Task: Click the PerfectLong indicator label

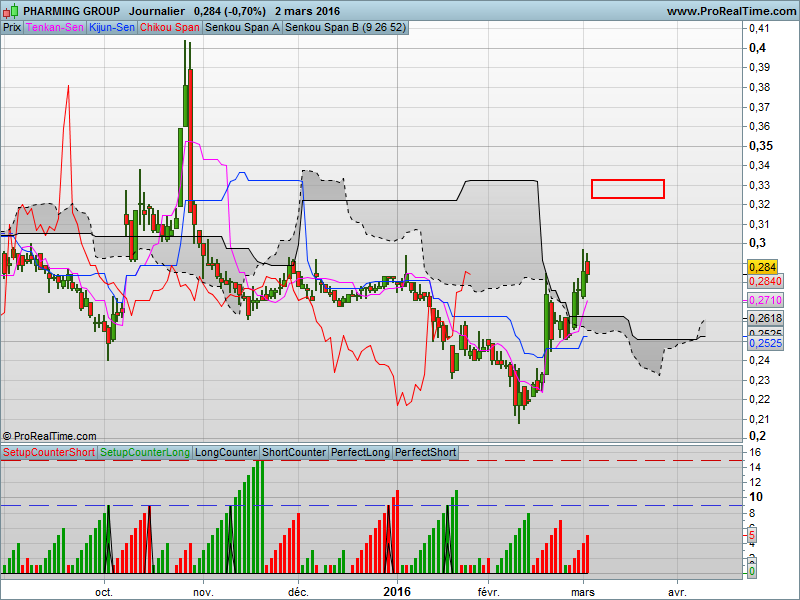Action: (361, 453)
